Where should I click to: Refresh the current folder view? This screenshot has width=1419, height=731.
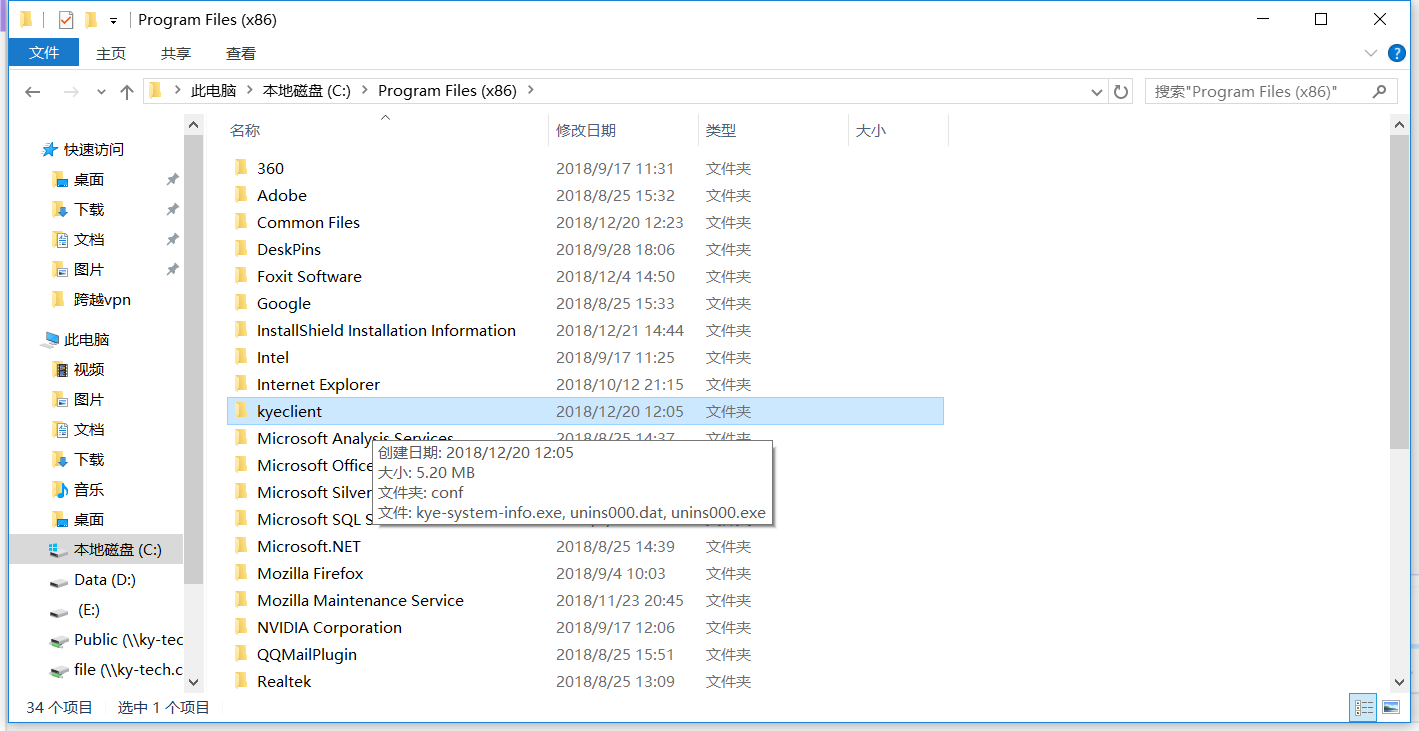(1121, 92)
